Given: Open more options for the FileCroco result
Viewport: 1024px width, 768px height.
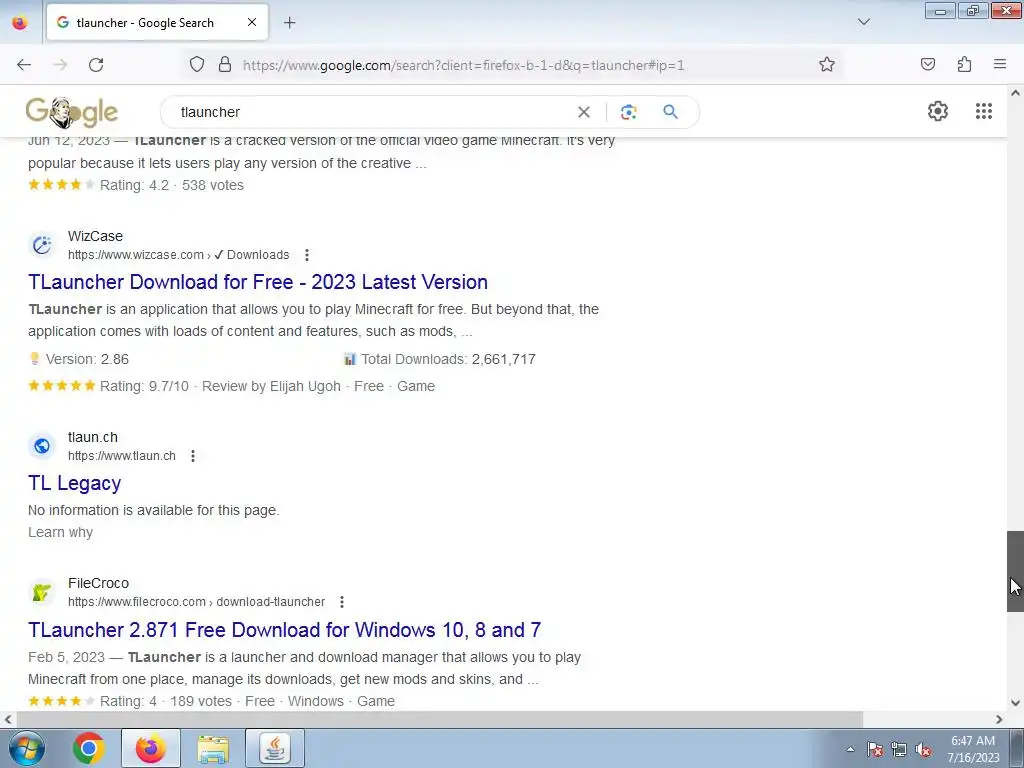Looking at the screenshot, I should (342, 601).
